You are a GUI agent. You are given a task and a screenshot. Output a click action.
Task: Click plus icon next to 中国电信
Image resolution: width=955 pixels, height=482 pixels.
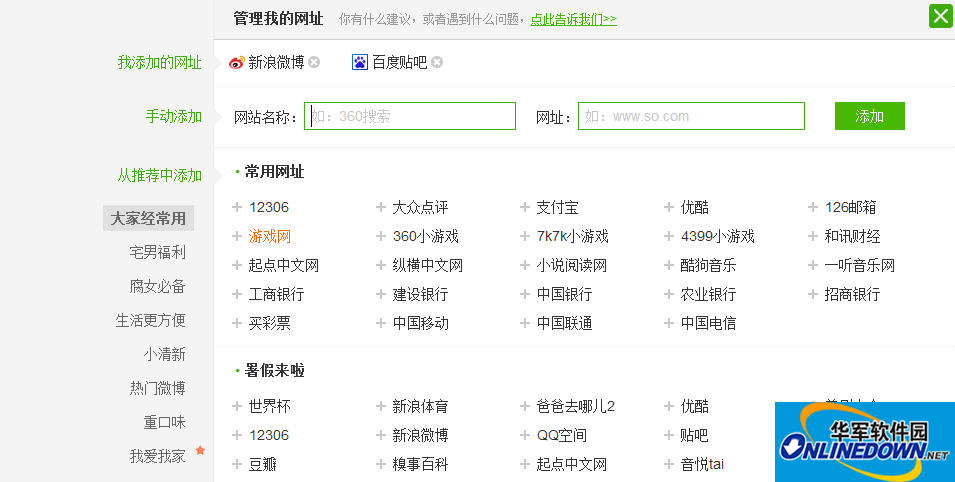669,323
